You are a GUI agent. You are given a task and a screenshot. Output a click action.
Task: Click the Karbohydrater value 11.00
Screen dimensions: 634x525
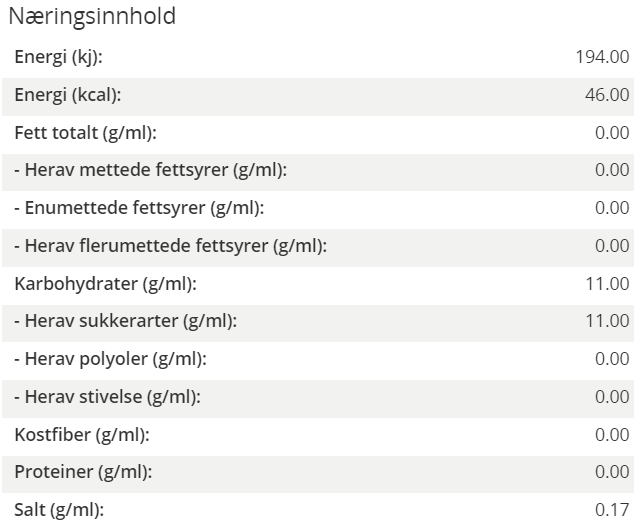click(x=607, y=284)
